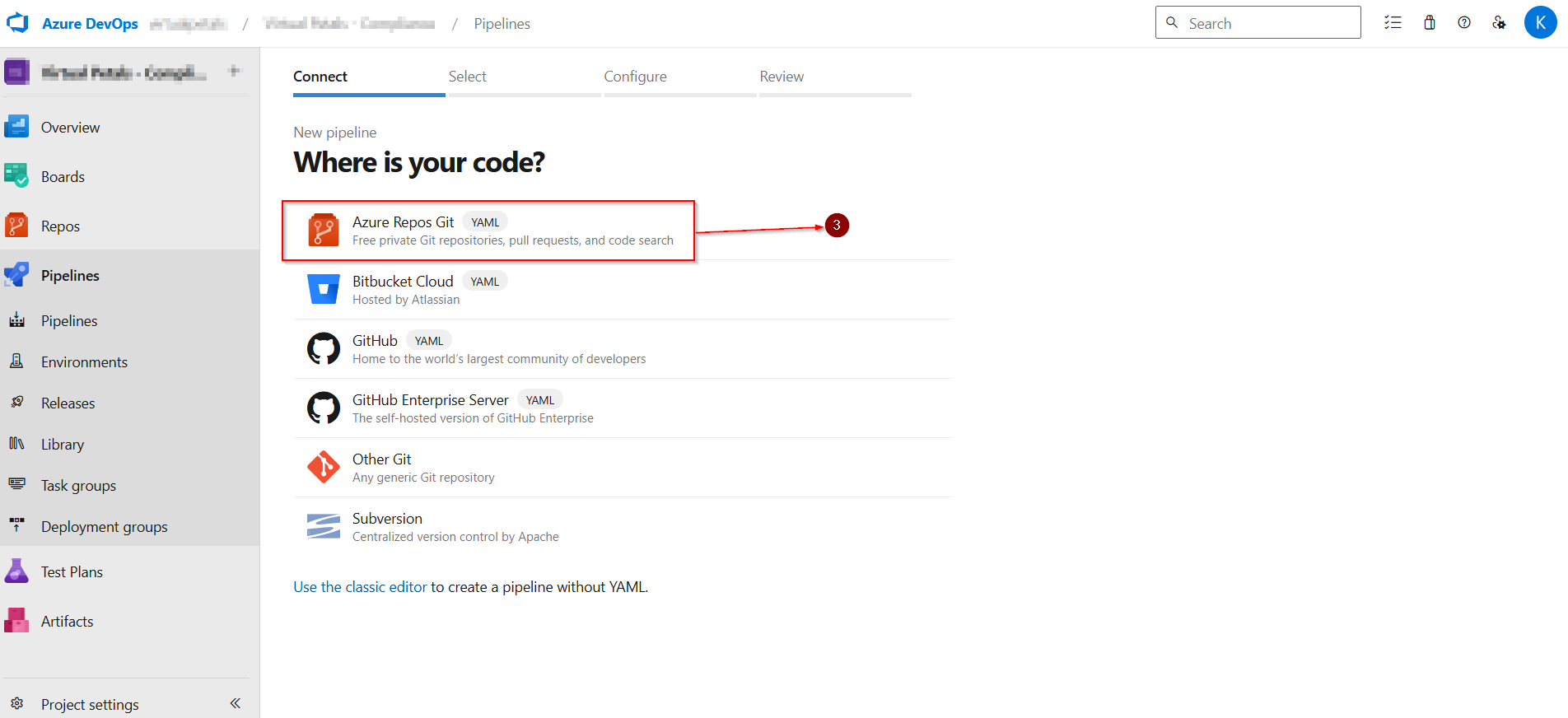Screen dimensions: 1568x718
Task: Click the Deployment groups icon
Action: click(16, 526)
